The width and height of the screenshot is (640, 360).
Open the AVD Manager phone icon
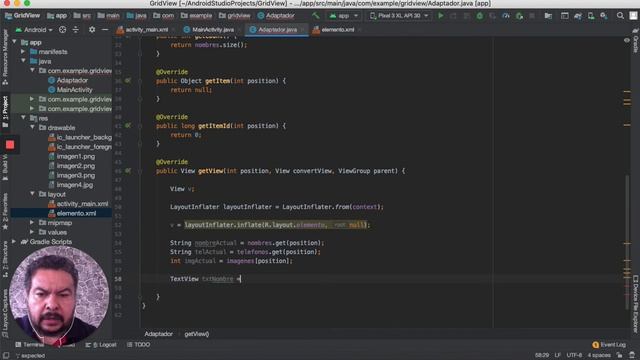[x=591, y=16]
